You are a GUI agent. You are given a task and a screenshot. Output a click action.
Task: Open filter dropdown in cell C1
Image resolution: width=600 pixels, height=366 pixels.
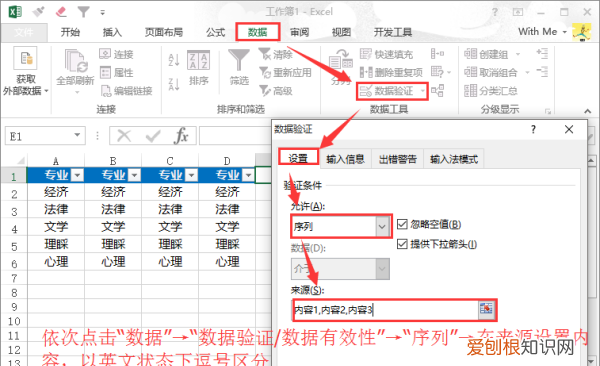[191, 175]
